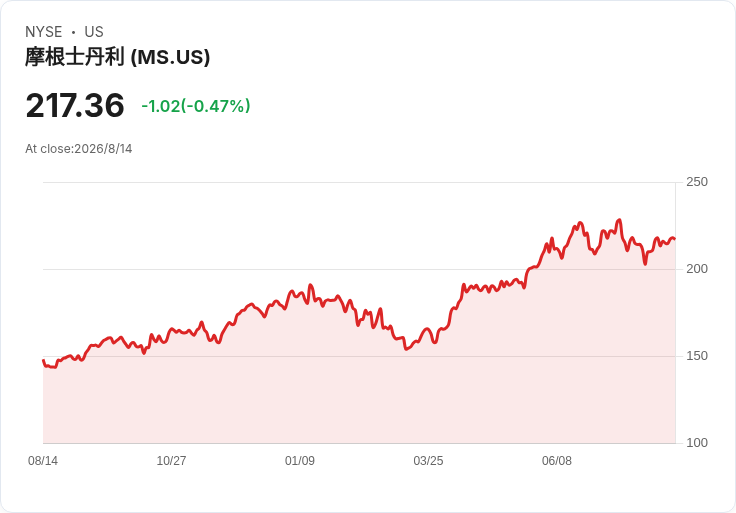
Task: Click the 250 y-axis label
Action: (697, 182)
